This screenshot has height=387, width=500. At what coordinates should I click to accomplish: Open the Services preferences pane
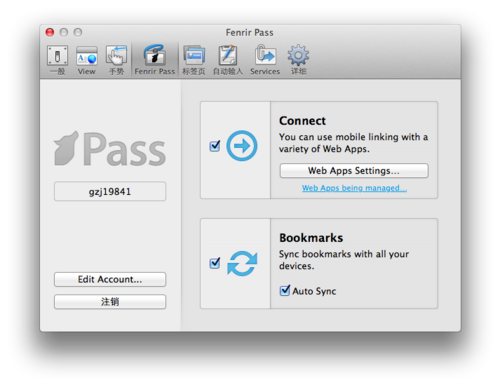[265, 60]
